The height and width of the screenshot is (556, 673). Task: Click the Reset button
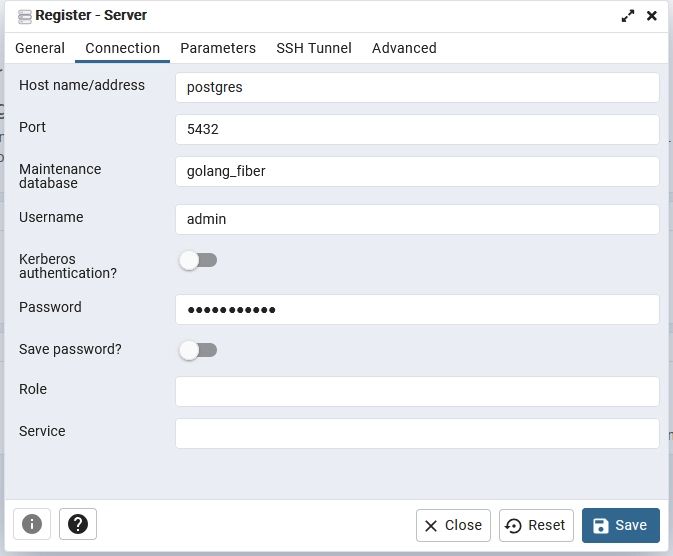(x=536, y=525)
